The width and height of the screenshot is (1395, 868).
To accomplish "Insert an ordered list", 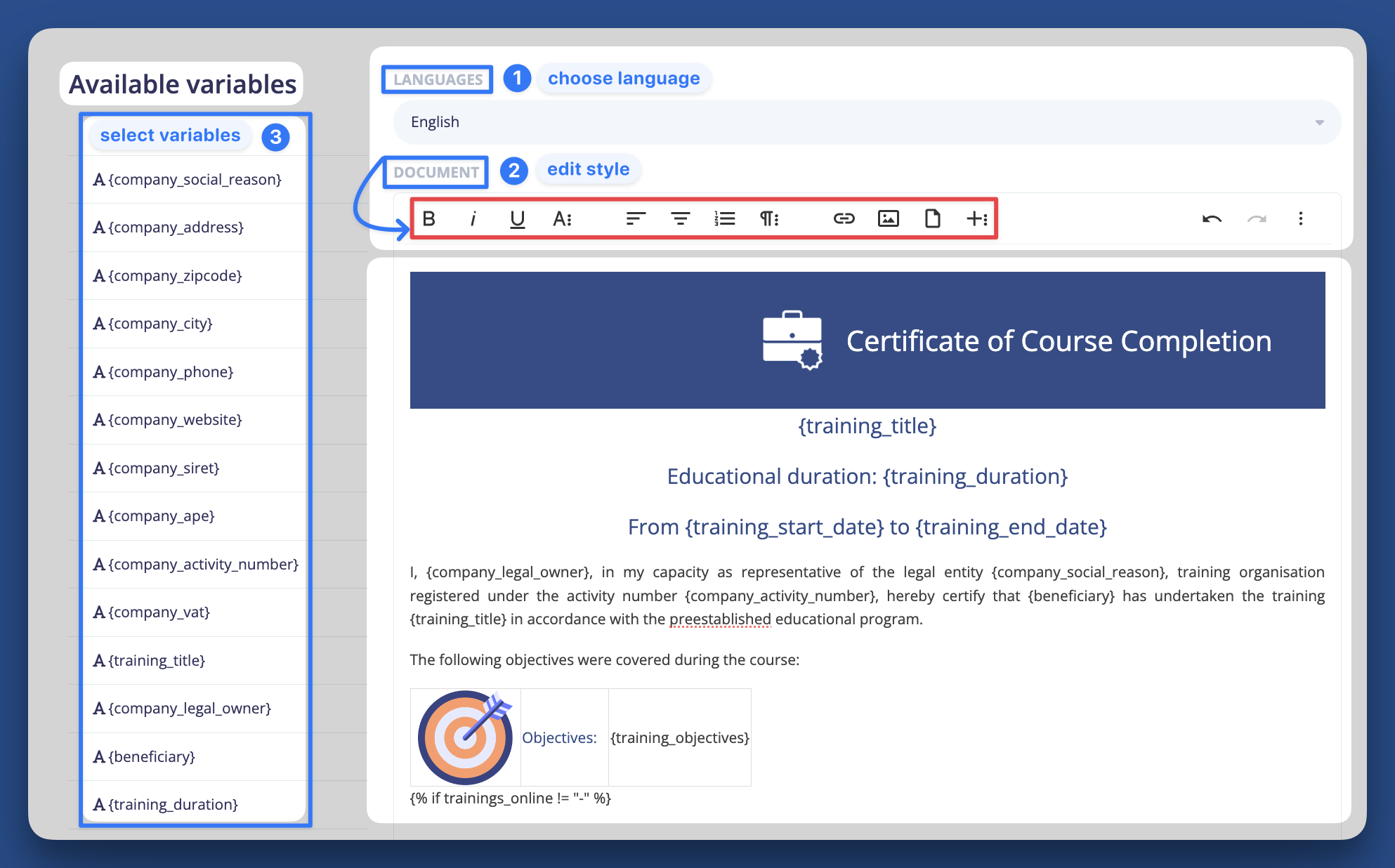I will [x=724, y=218].
